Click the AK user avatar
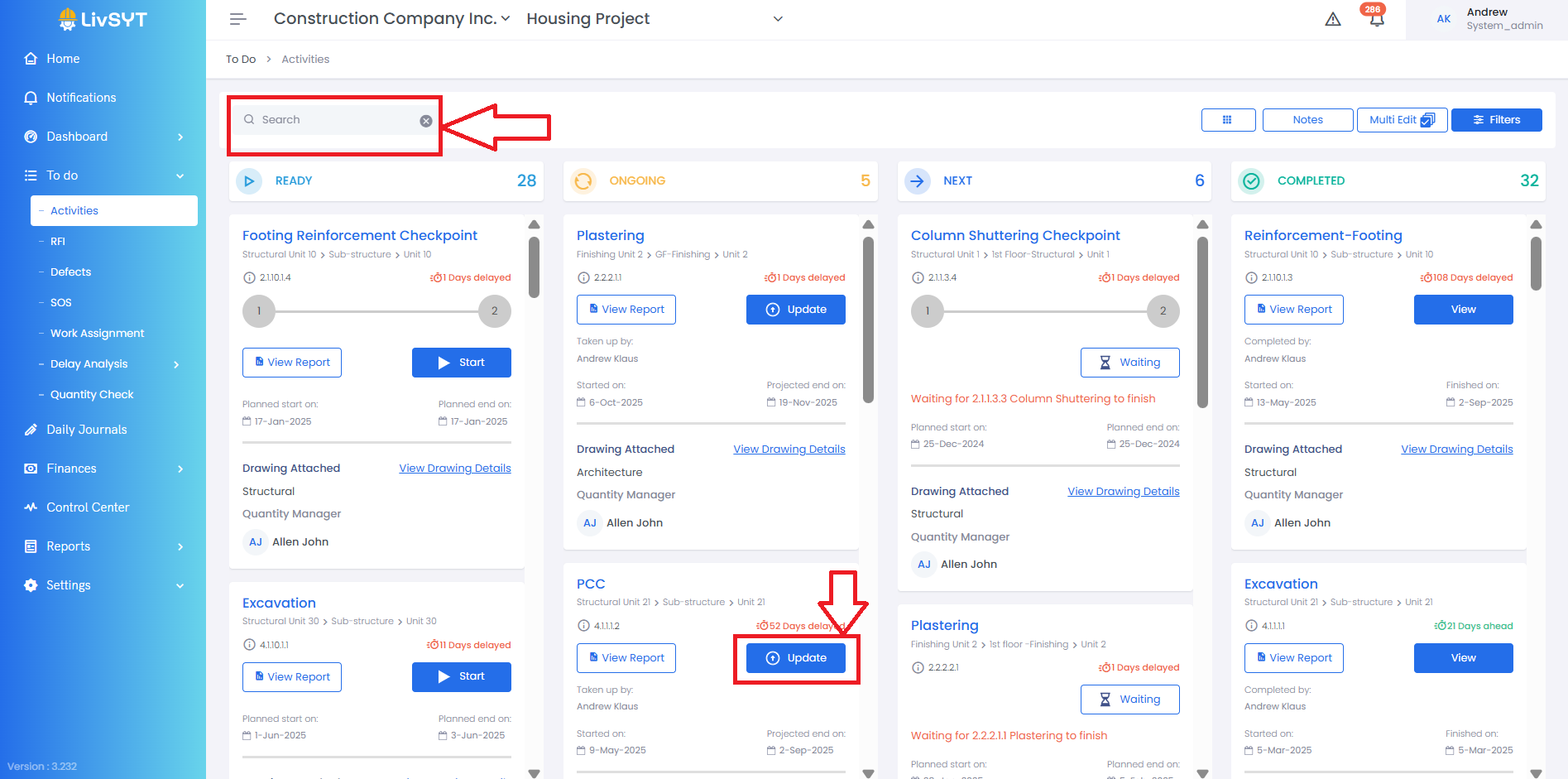Viewport: 1568px width, 779px height. tap(1443, 19)
